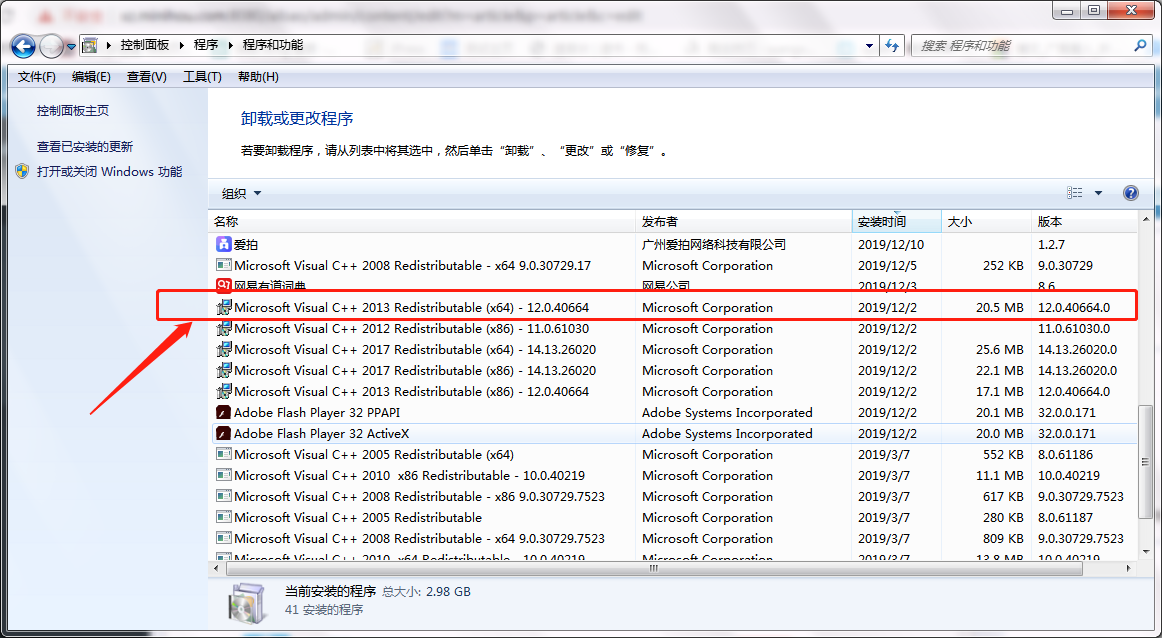Screen dimensions: 1162x638
Task: Open the address bar history dropdown
Action: (x=868, y=46)
